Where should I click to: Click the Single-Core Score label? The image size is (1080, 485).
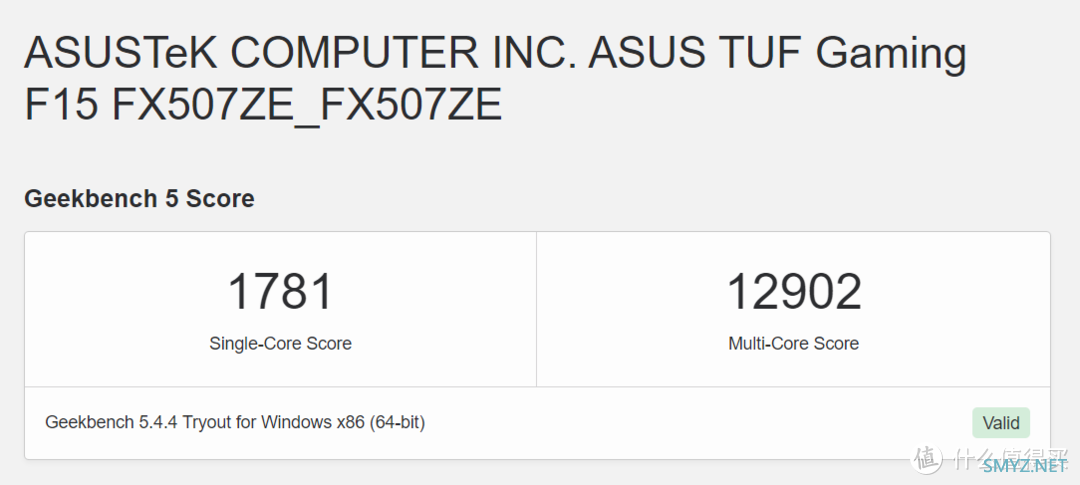280,344
